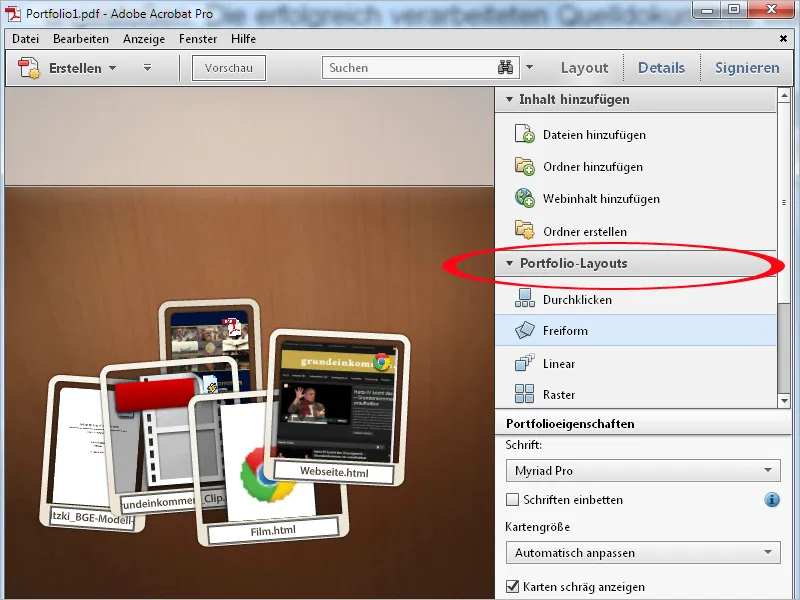
Task: Open the Fenster menu
Action: click(198, 39)
